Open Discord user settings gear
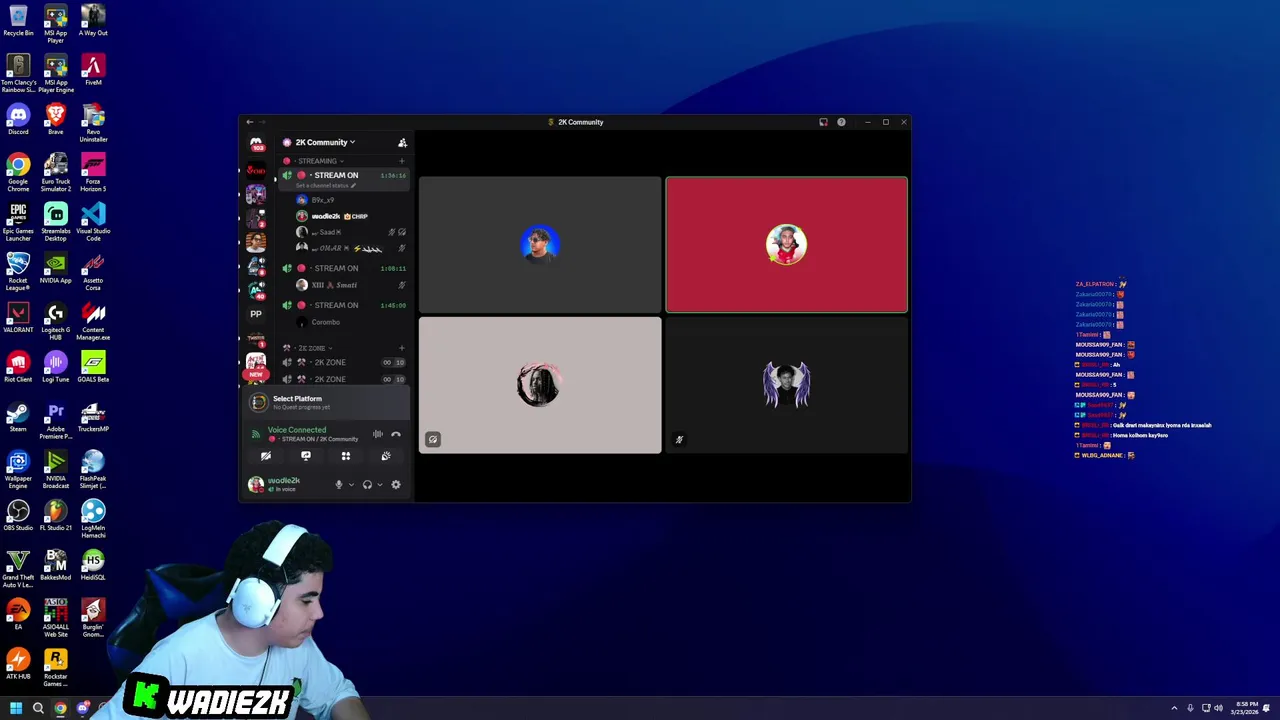The width and height of the screenshot is (1280, 720). pos(396,485)
